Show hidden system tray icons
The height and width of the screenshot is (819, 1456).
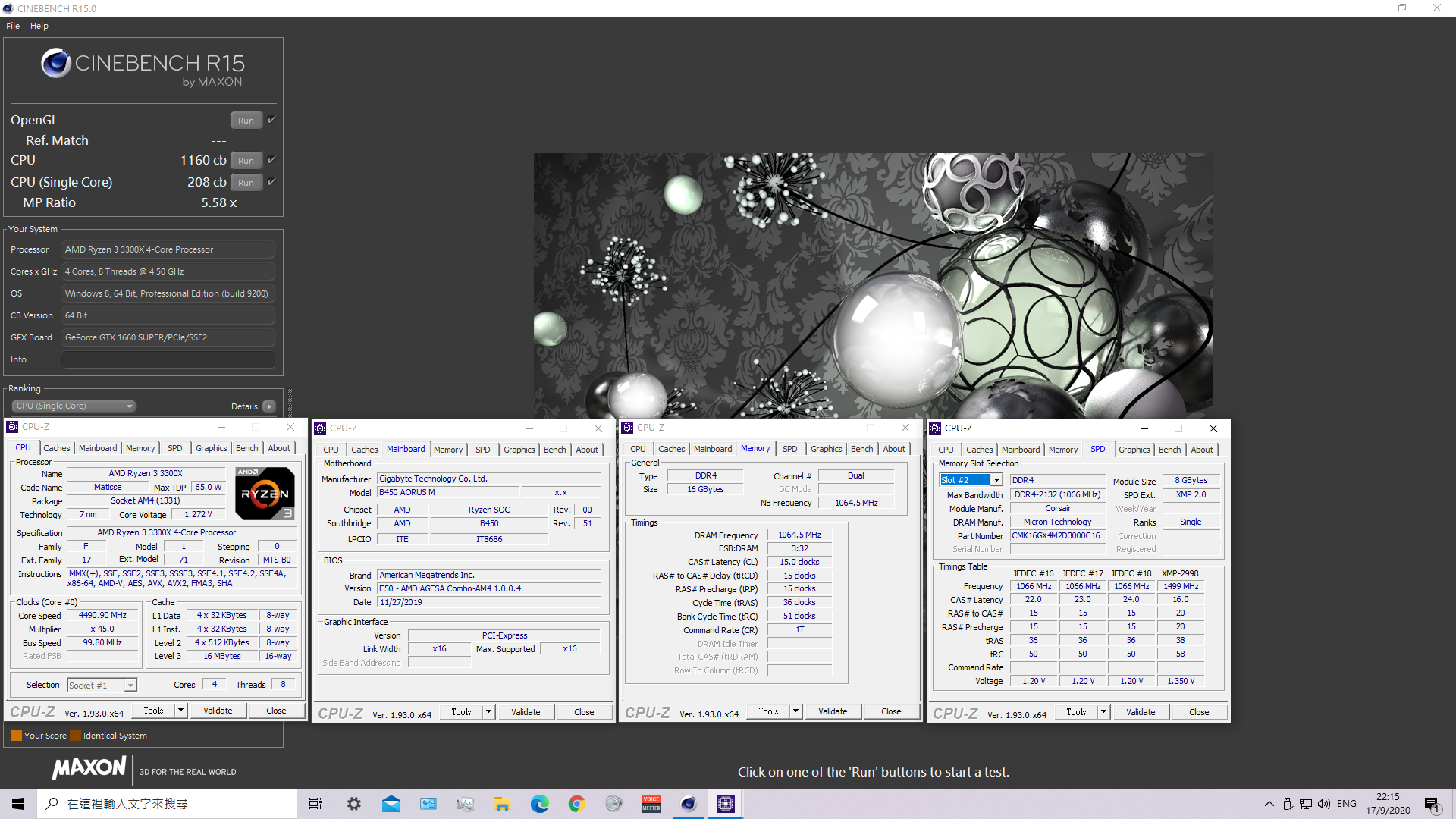pyautogui.click(x=1269, y=804)
